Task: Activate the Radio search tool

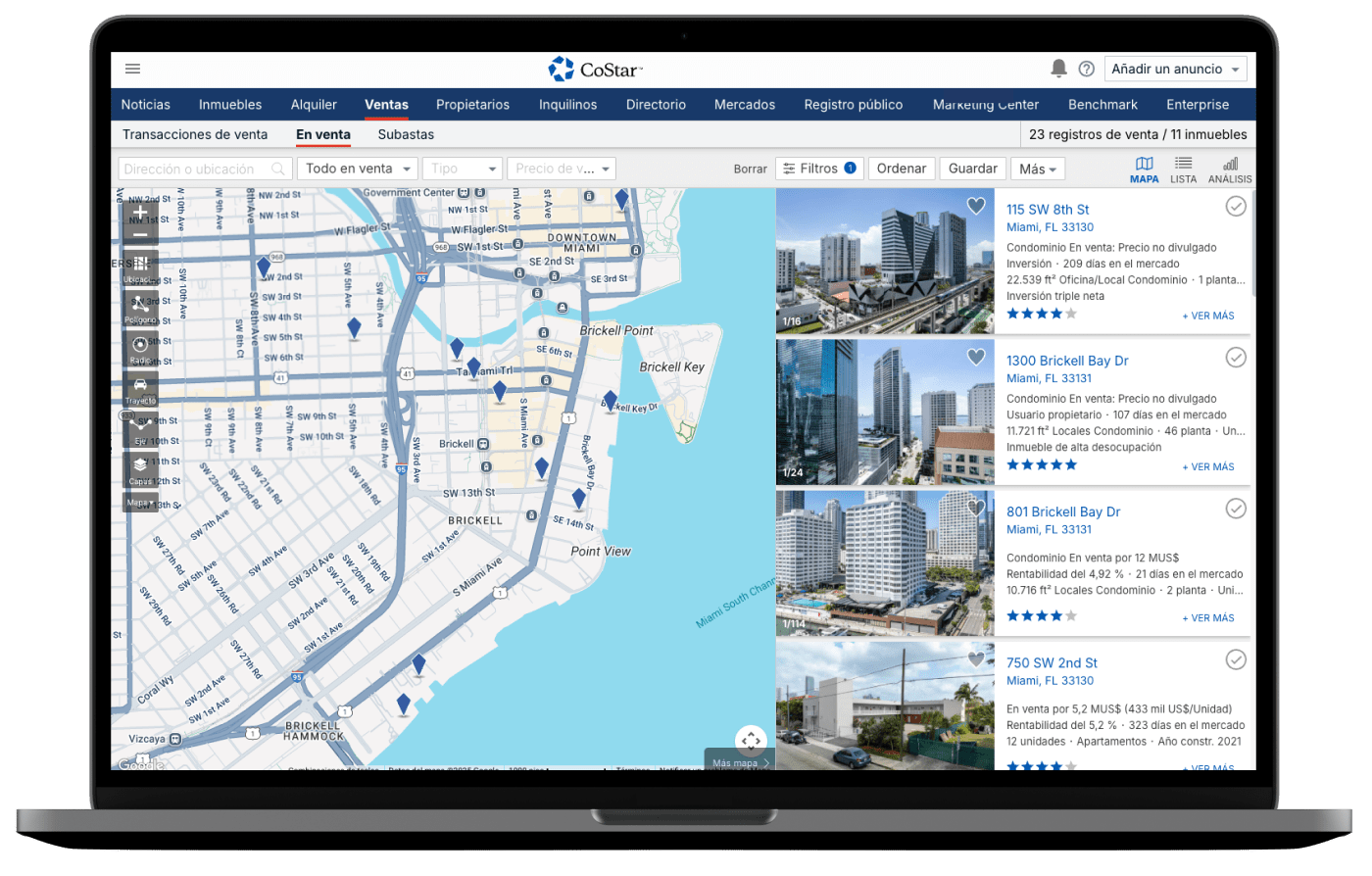Action: click(x=140, y=346)
